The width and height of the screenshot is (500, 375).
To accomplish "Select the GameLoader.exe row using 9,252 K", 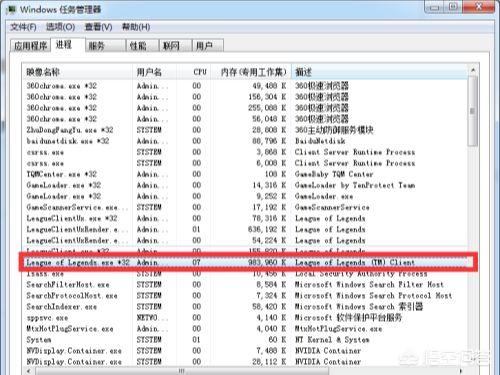I will (245, 196).
